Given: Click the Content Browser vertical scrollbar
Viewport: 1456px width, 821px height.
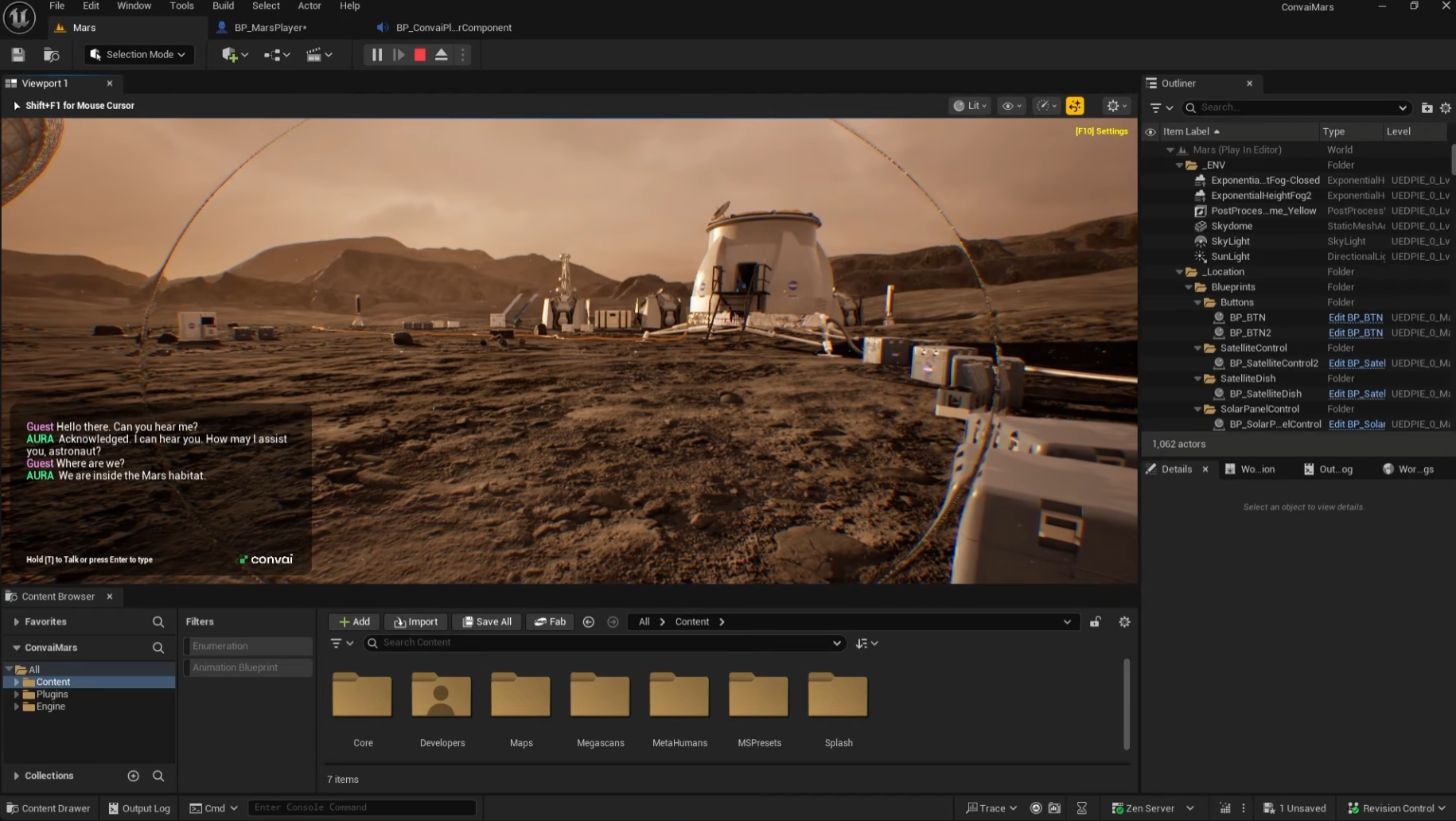Looking at the screenshot, I should pyautogui.click(x=1126, y=704).
